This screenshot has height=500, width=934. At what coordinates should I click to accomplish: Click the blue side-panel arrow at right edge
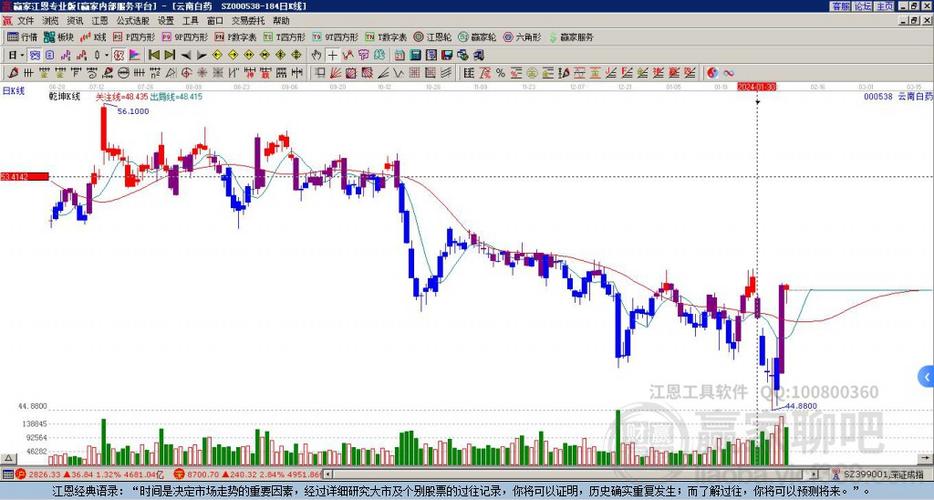click(x=925, y=377)
